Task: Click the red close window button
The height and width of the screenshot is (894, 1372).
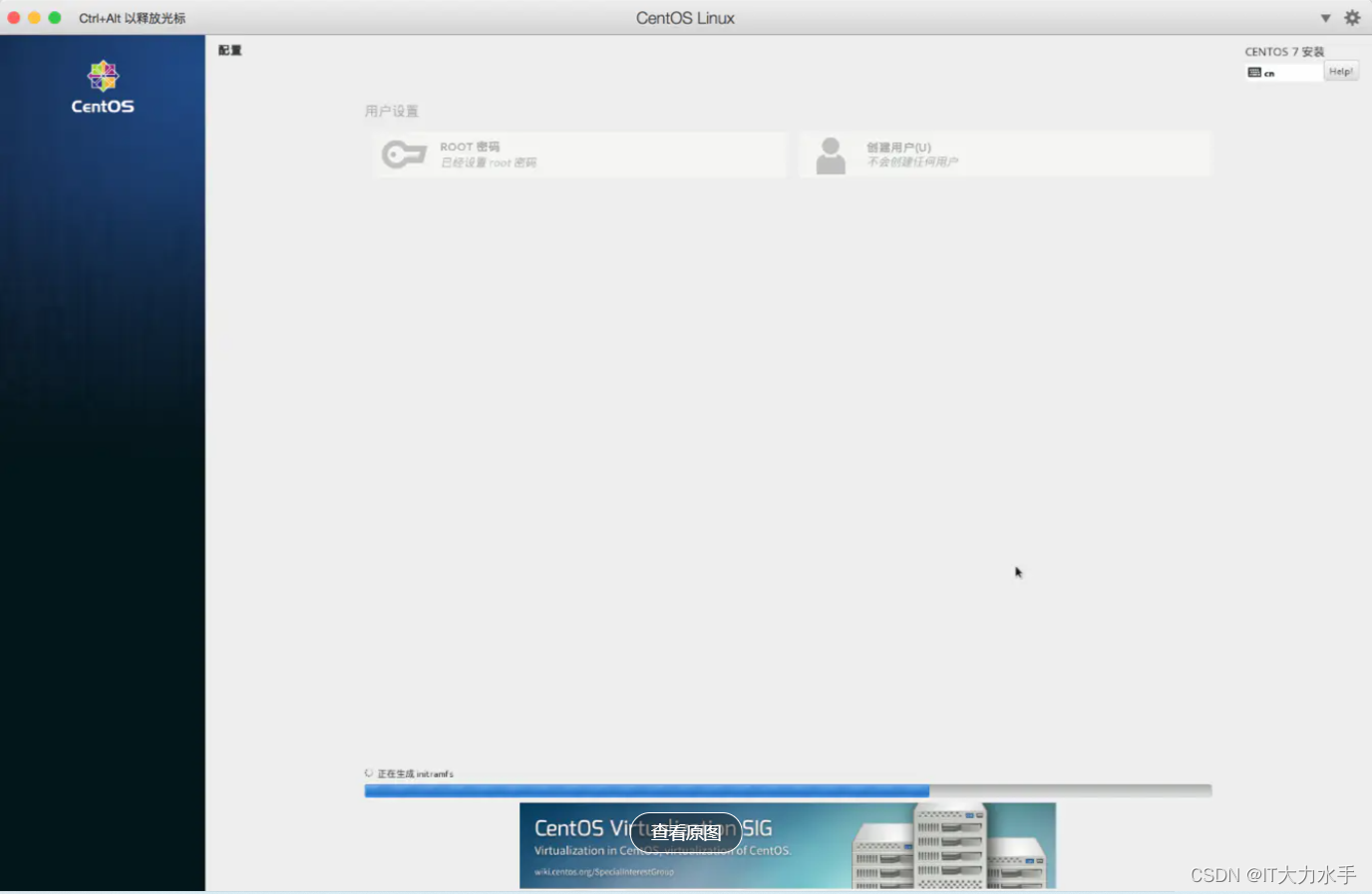Action: tap(14, 18)
